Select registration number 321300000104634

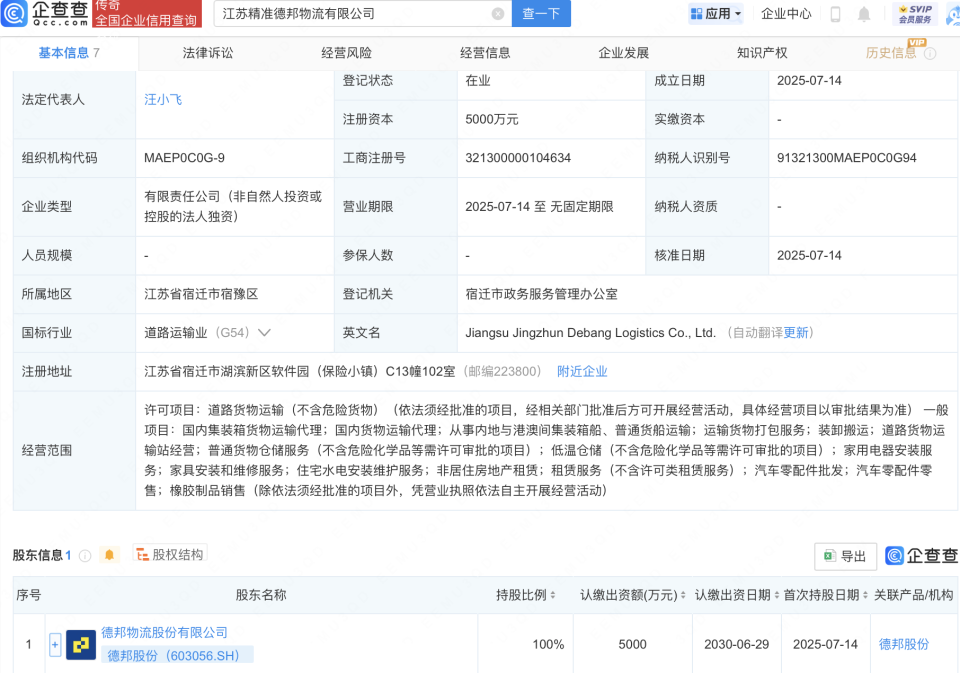coord(518,158)
